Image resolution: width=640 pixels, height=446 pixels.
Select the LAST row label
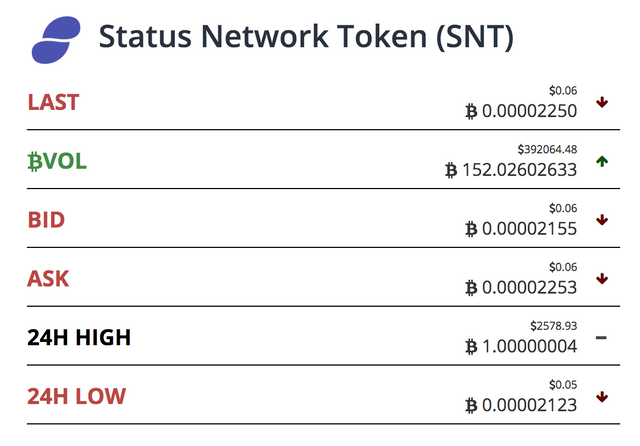pos(53,102)
